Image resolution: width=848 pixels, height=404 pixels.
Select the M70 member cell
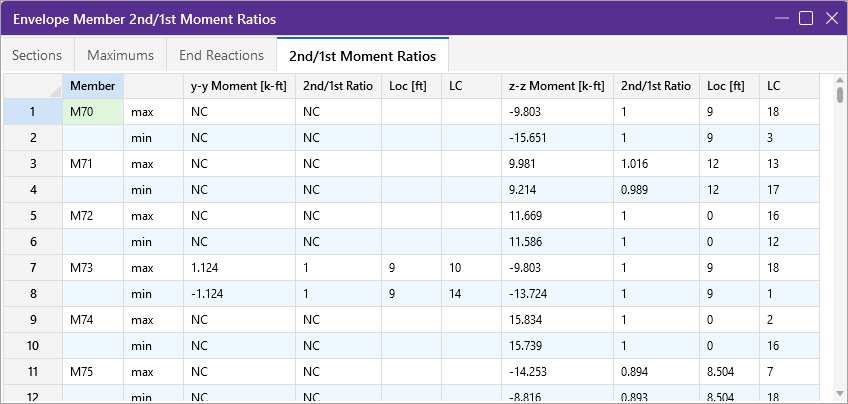click(93, 112)
